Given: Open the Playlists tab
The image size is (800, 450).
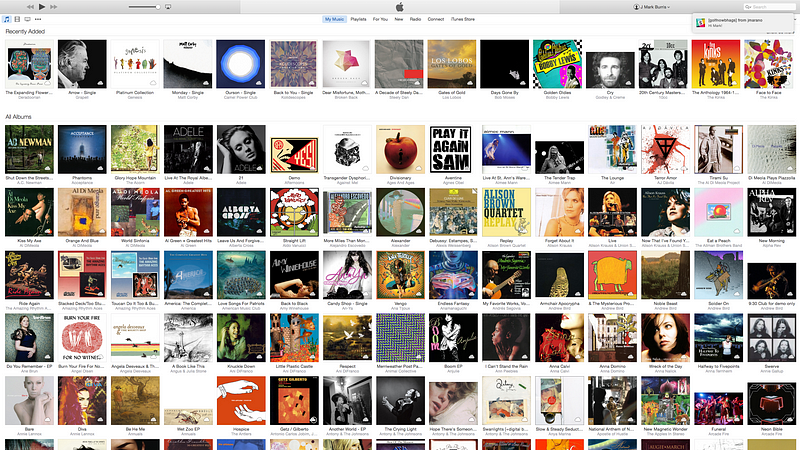Looking at the screenshot, I should click(x=358, y=19).
